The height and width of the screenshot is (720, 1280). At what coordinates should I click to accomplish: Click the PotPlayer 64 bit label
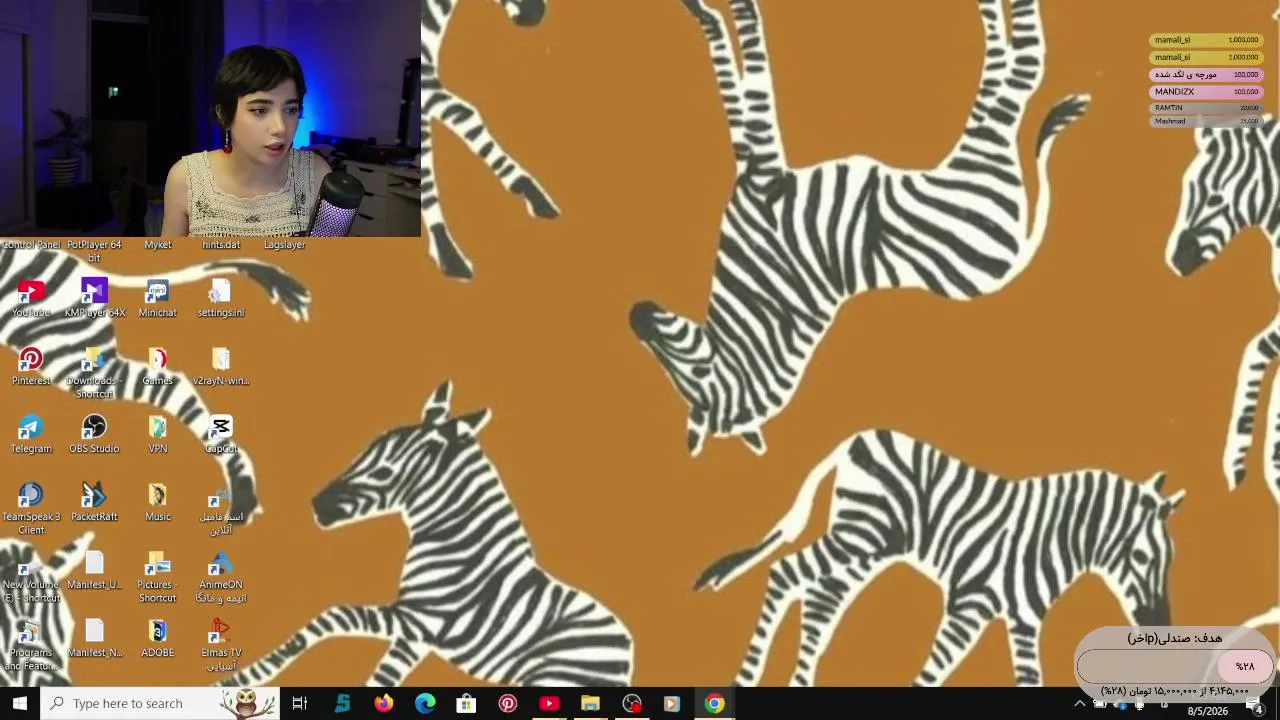tap(94, 251)
